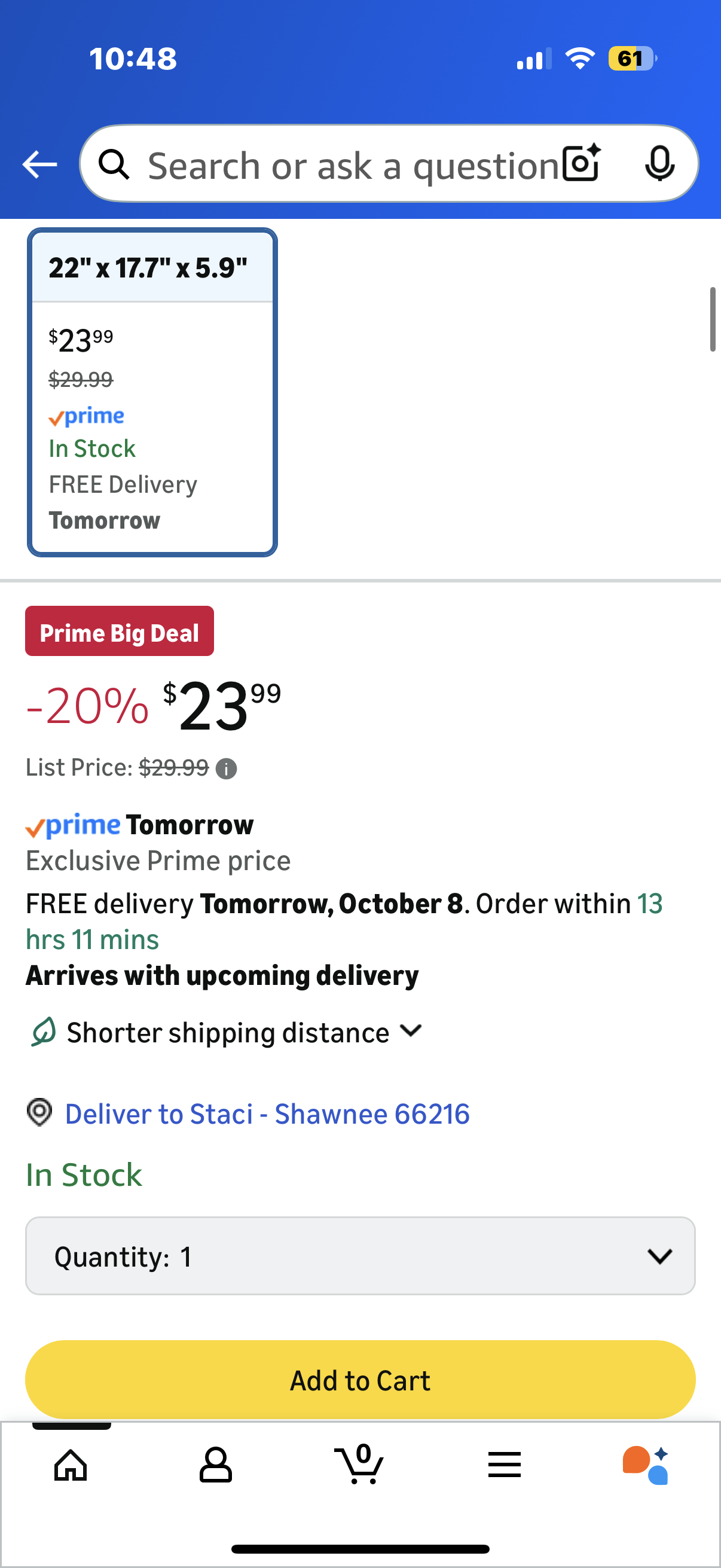Open camera lens visual search
The height and width of the screenshot is (1568, 721).
581,163
